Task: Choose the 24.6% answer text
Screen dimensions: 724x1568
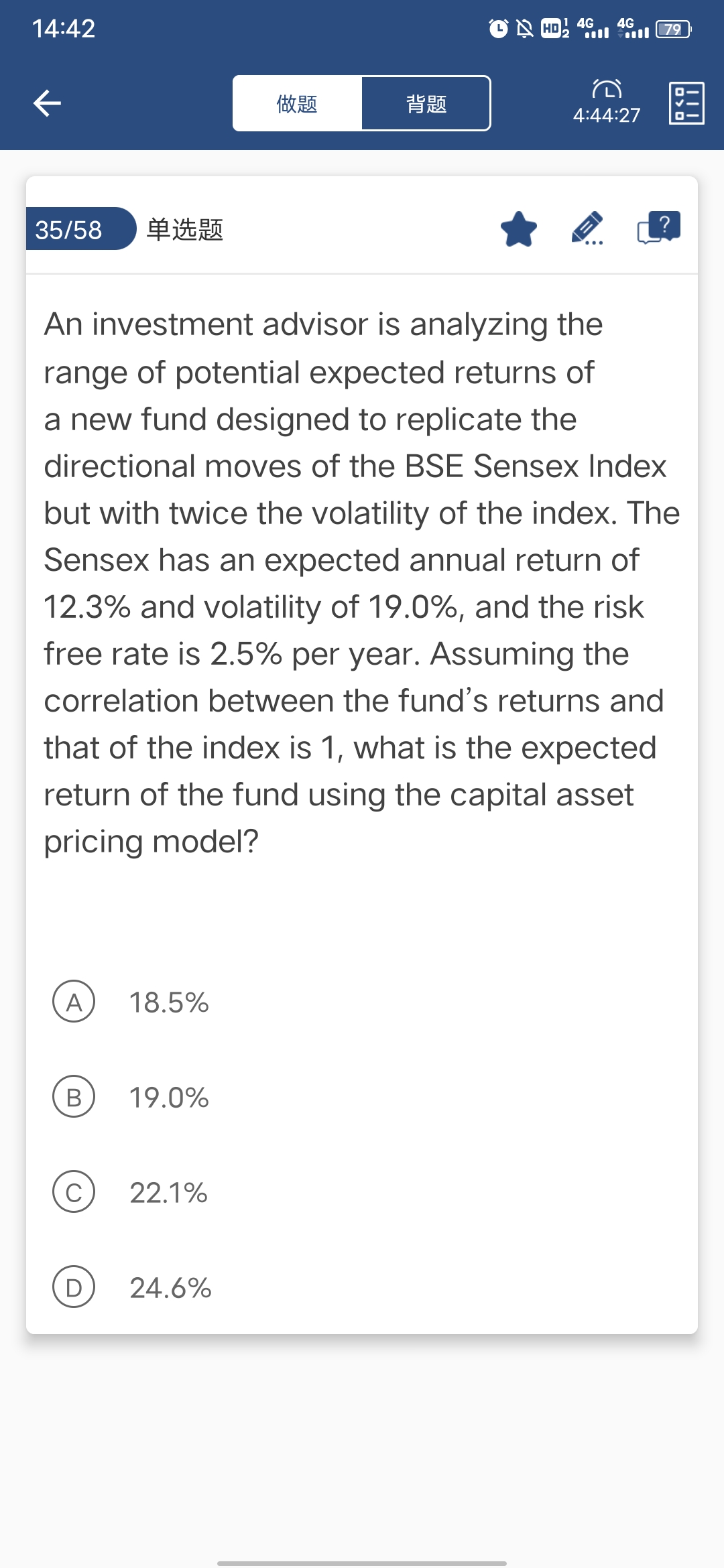Action: click(x=170, y=1288)
